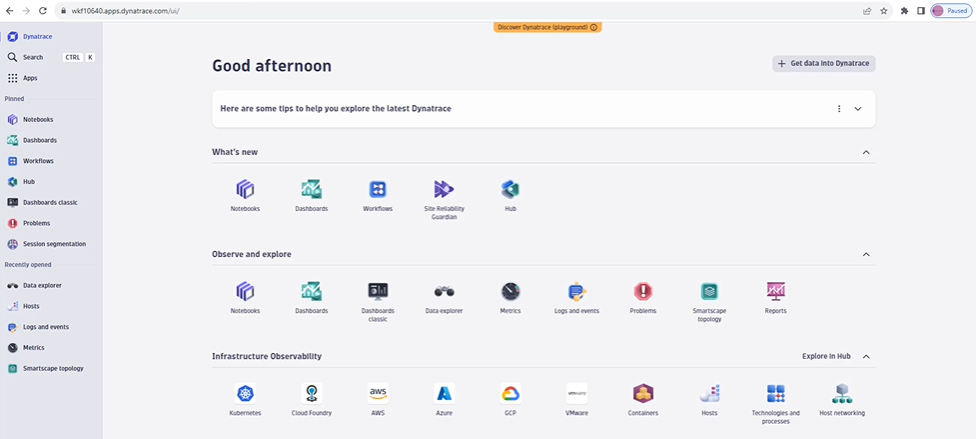Image resolution: width=976 pixels, height=439 pixels.
Task: Open Notebooks icon under What's new
Action: (245, 189)
